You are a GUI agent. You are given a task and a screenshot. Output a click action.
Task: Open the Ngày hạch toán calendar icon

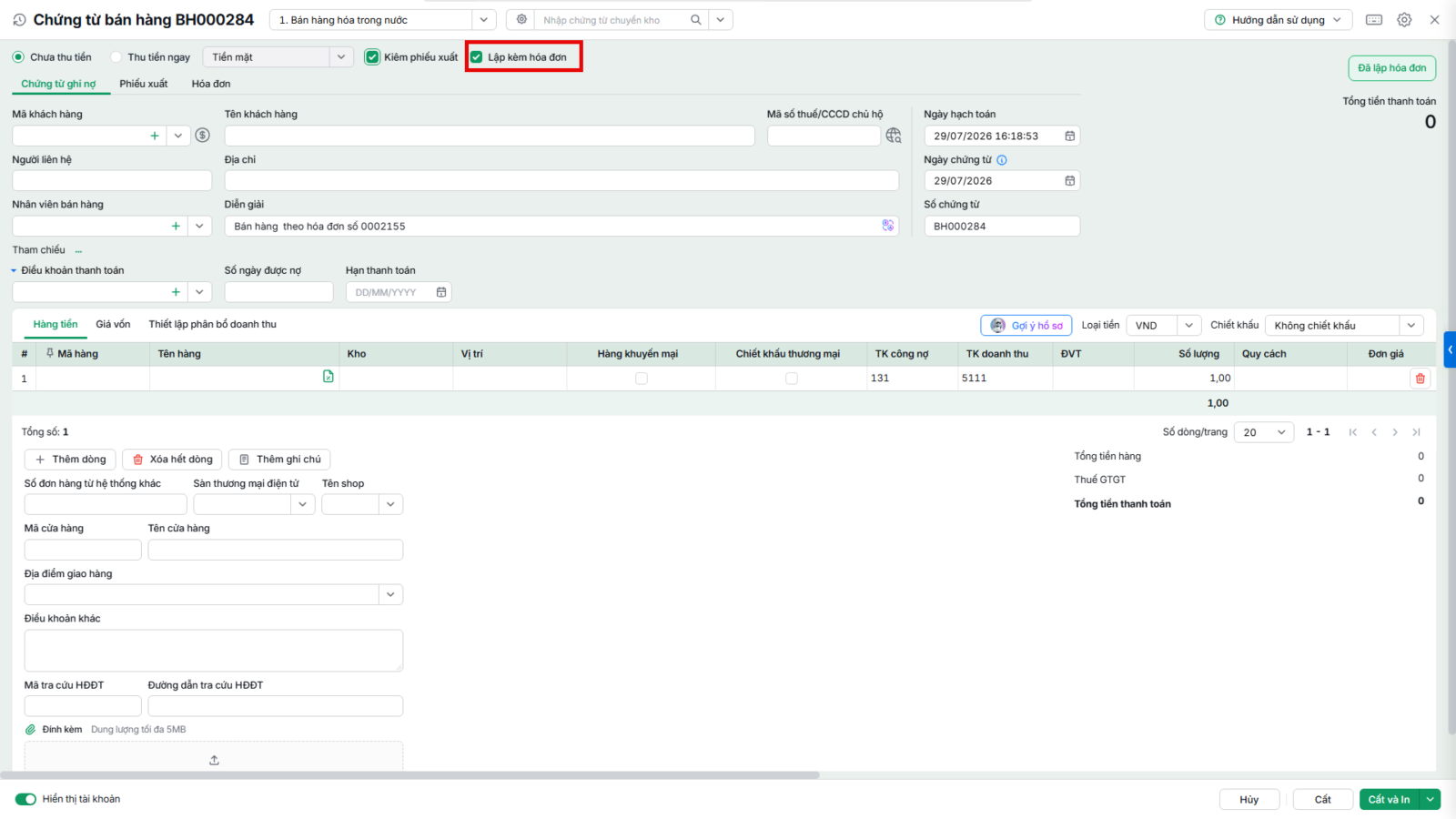click(x=1070, y=136)
